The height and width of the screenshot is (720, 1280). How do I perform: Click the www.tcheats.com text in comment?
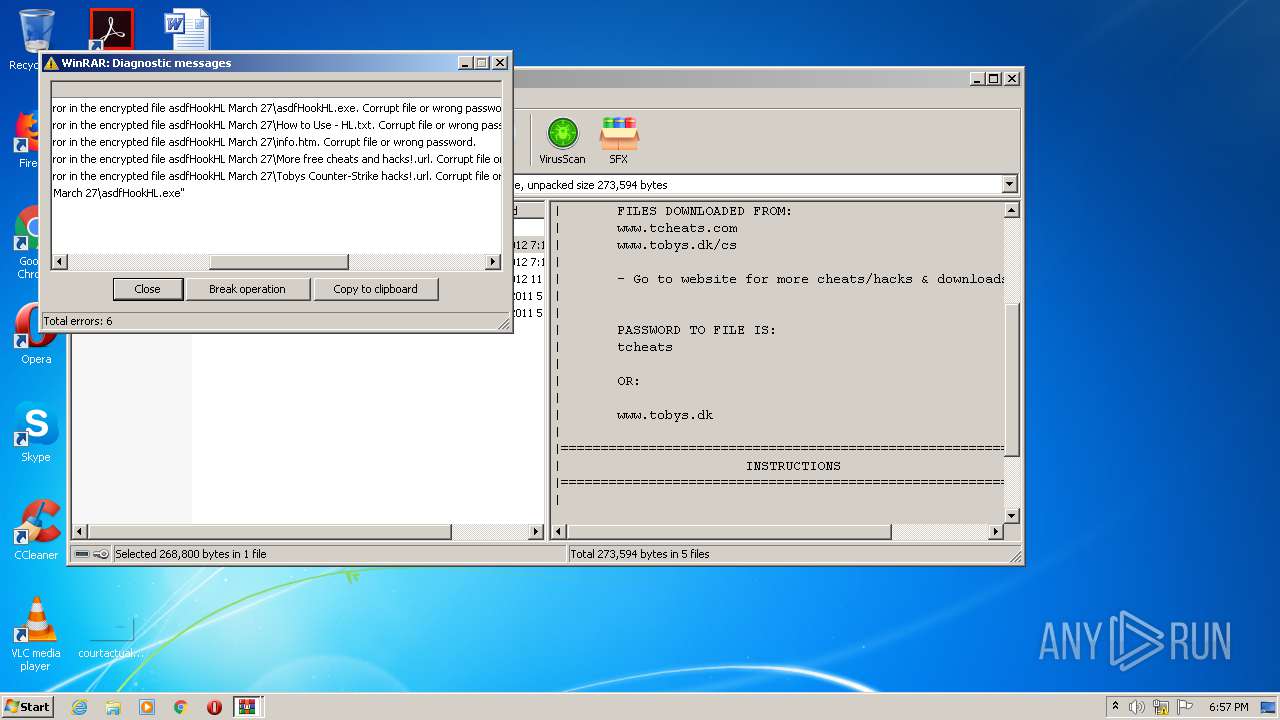point(677,228)
